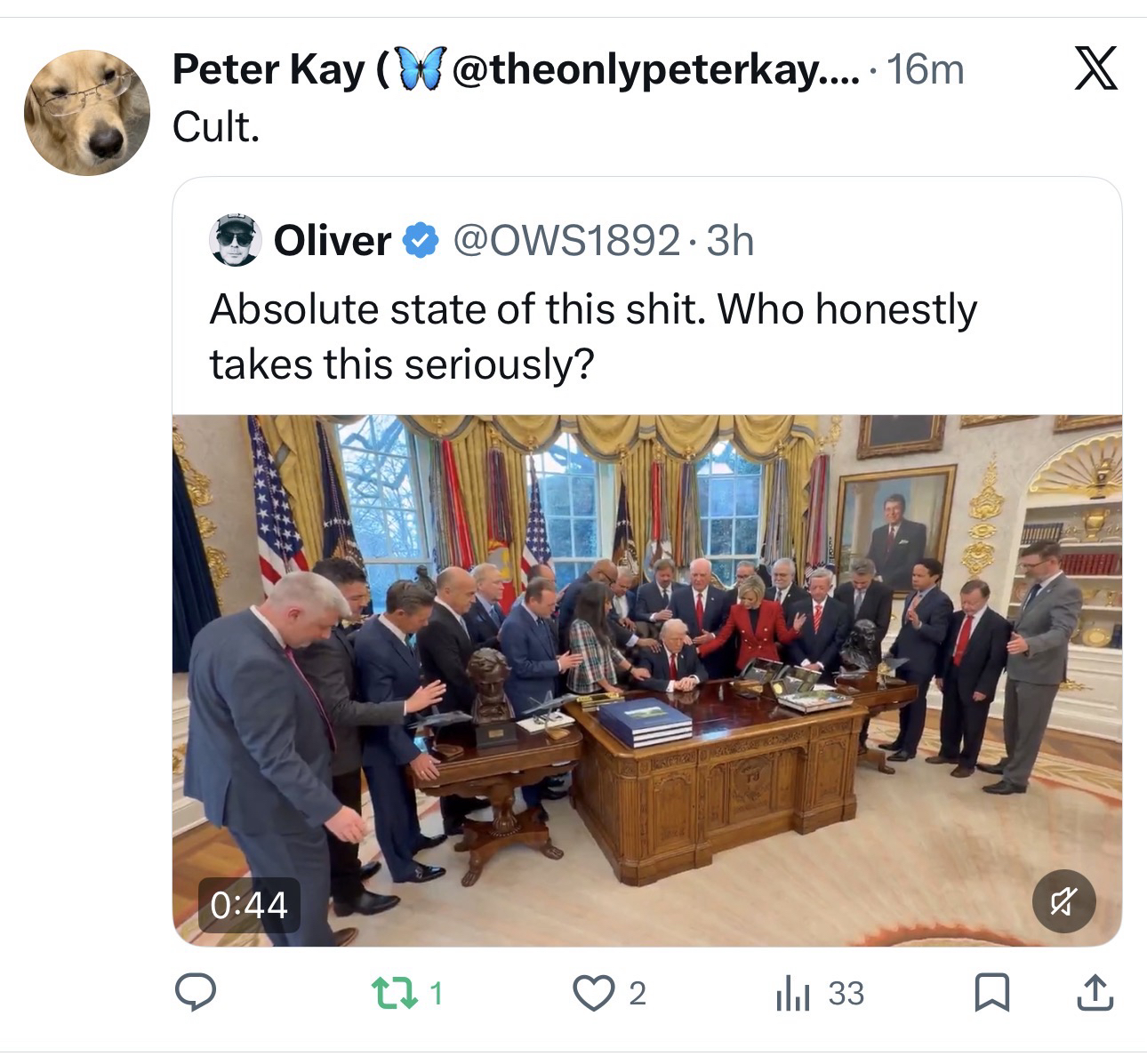Reply to the tweet
This screenshot has height=1064, width=1147.
(x=196, y=993)
